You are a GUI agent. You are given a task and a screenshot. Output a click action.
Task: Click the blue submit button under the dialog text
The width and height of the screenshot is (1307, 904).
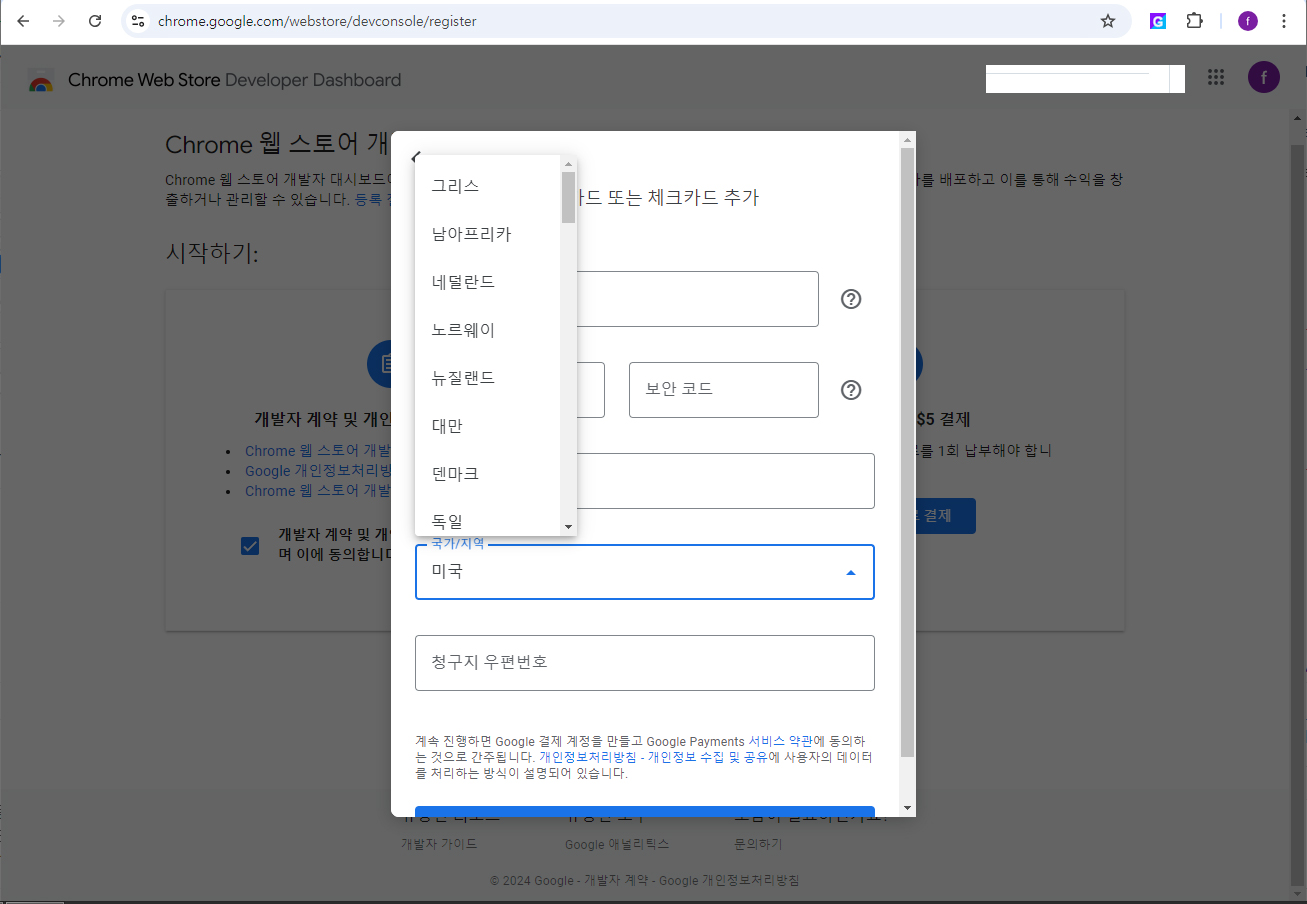(x=645, y=811)
